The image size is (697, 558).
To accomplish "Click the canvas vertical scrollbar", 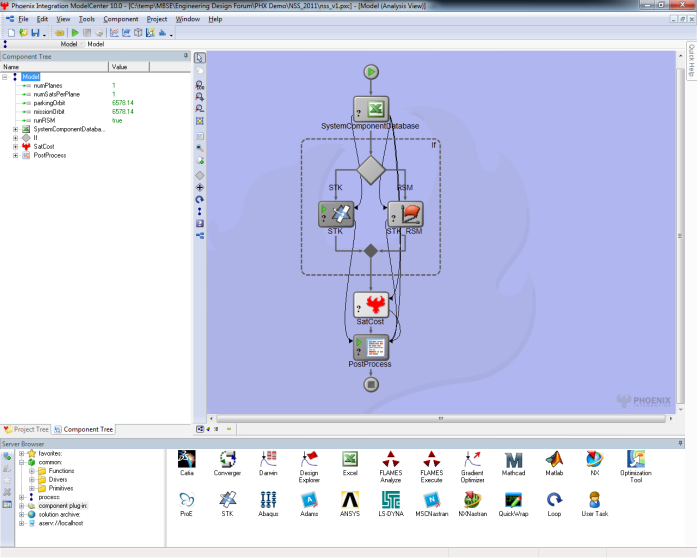I will (680, 236).
